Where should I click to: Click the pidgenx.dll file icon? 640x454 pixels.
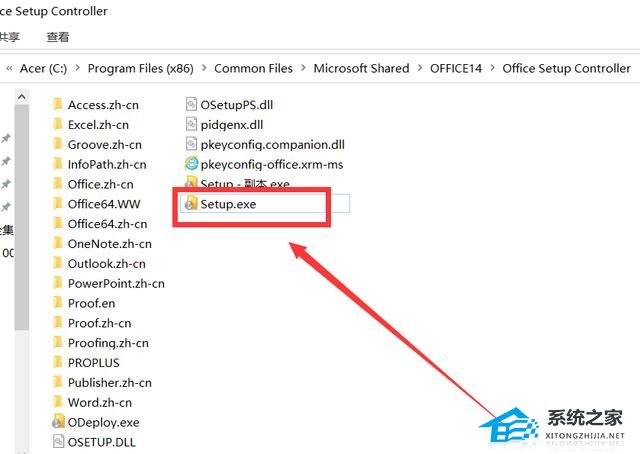point(191,124)
